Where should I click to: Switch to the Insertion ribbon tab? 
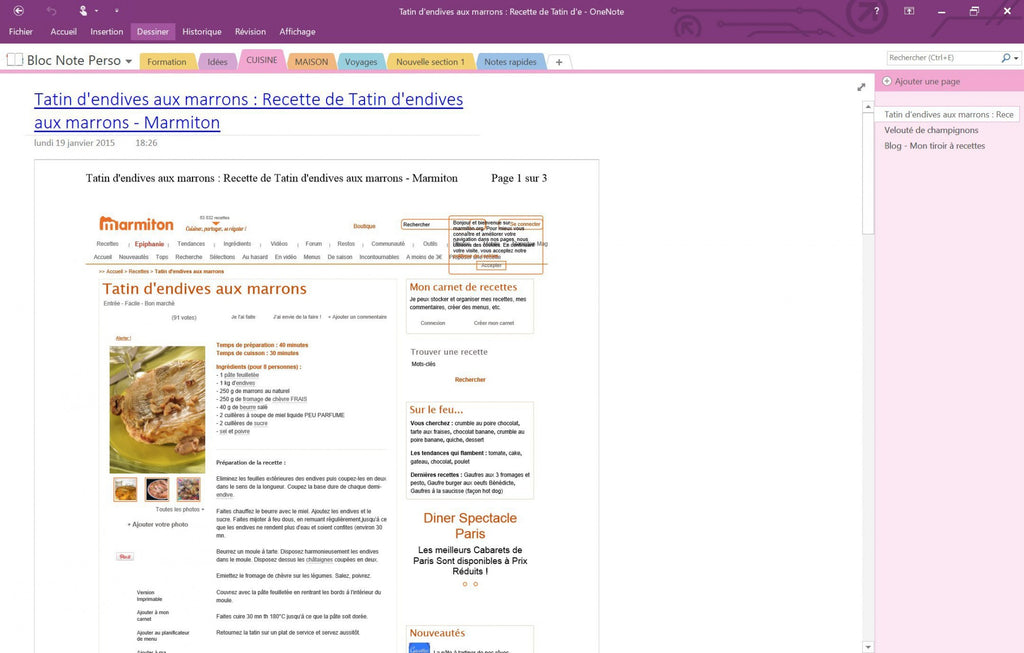click(x=106, y=31)
